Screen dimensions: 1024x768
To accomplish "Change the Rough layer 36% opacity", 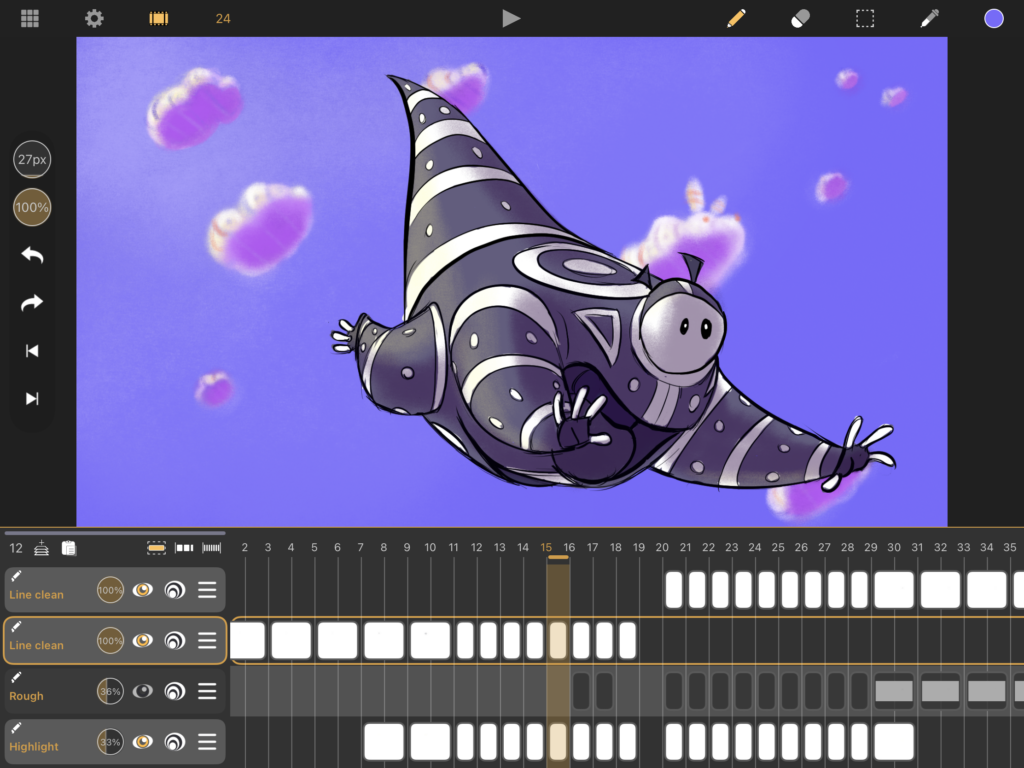I will click(x=110, y=691).
